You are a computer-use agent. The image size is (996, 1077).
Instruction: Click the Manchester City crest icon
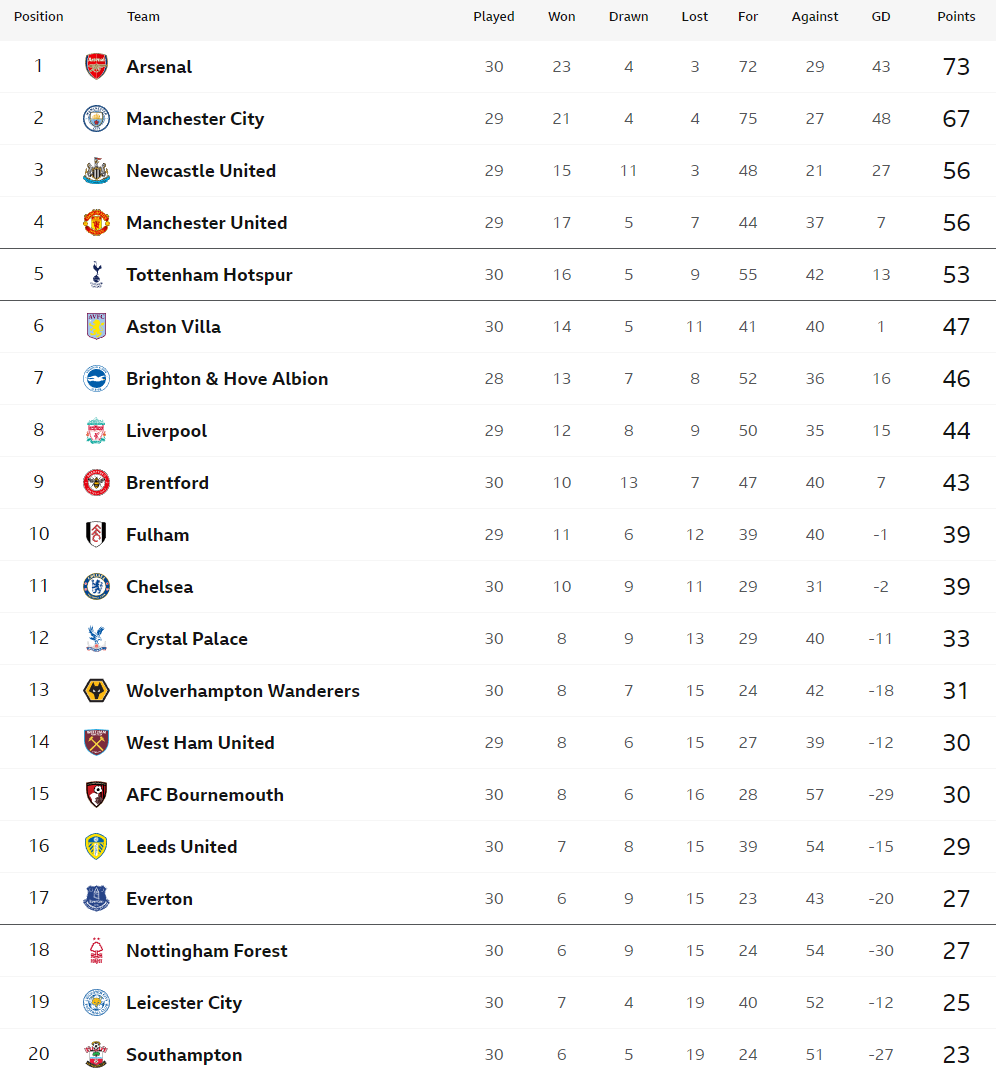pos(96,119)
